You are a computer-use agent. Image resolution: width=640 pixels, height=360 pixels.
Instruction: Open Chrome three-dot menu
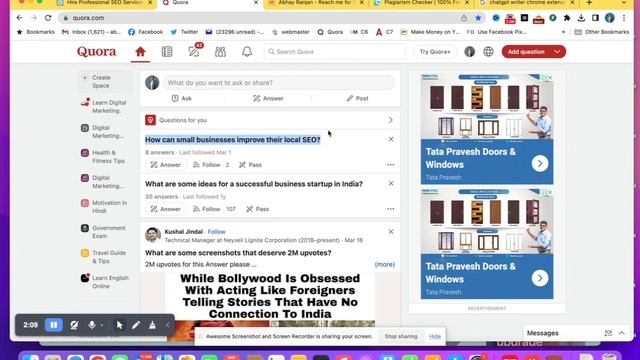click(624, 18)
